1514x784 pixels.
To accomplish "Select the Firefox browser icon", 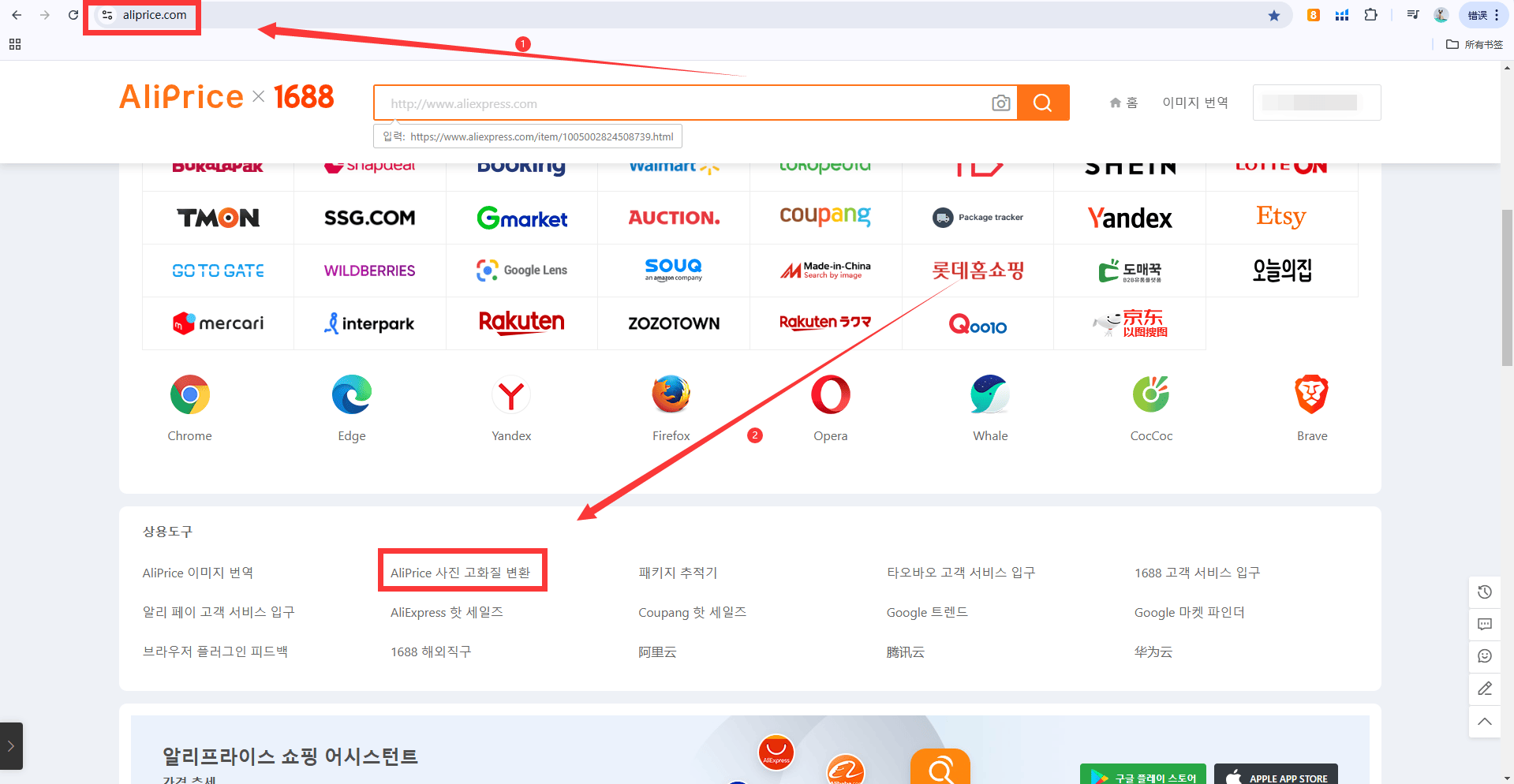I will click(x=671, y=394).
